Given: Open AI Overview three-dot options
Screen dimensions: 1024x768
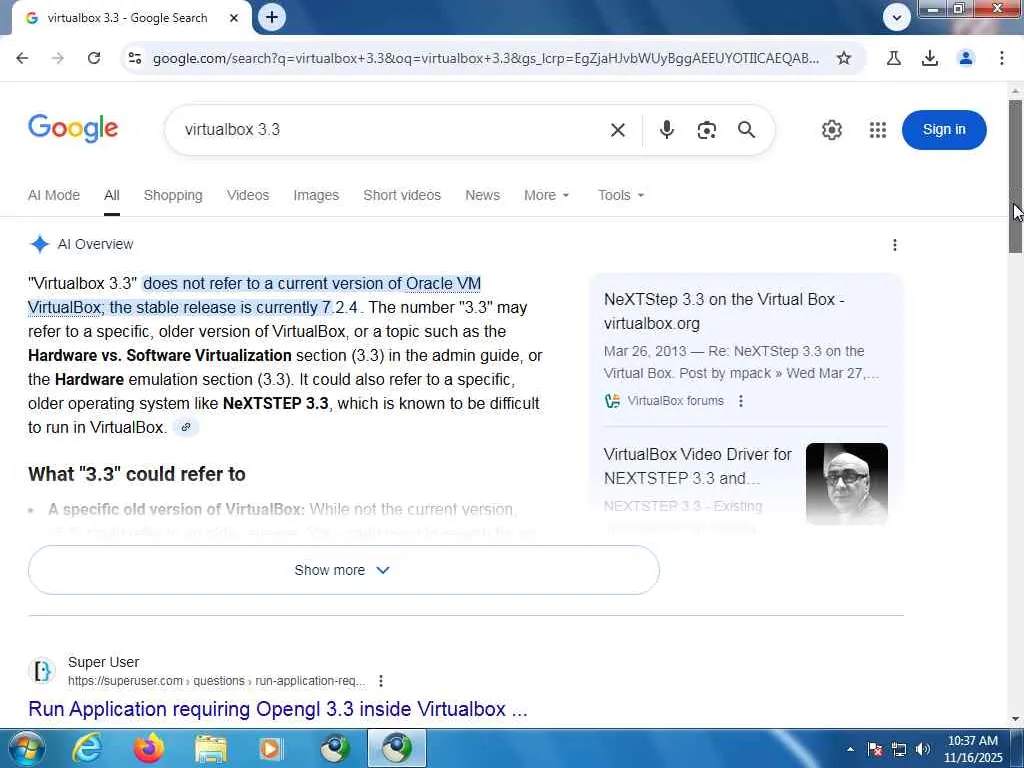Looking at the screenshot, I should pos(895,245).
